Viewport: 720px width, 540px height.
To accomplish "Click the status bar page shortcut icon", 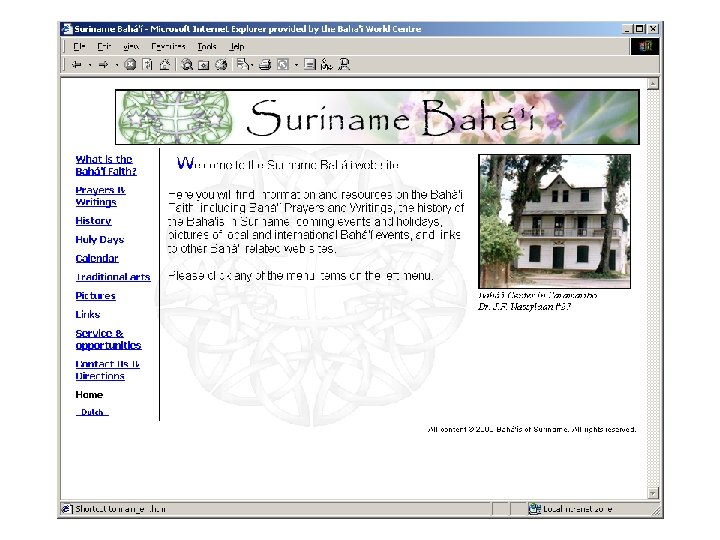I will click(x=67, y=509).
